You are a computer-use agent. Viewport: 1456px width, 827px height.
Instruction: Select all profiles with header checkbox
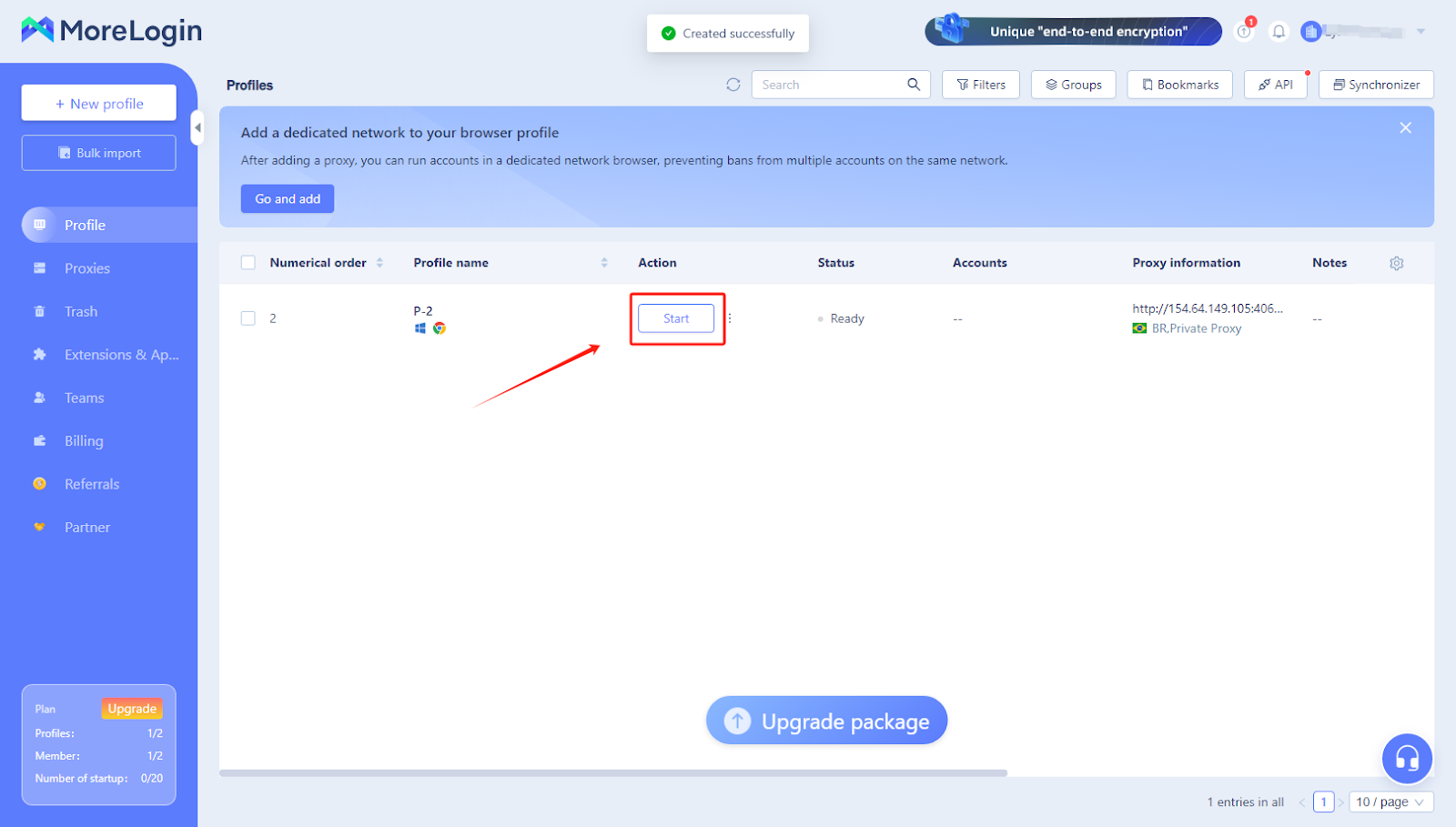pos(248,263)
